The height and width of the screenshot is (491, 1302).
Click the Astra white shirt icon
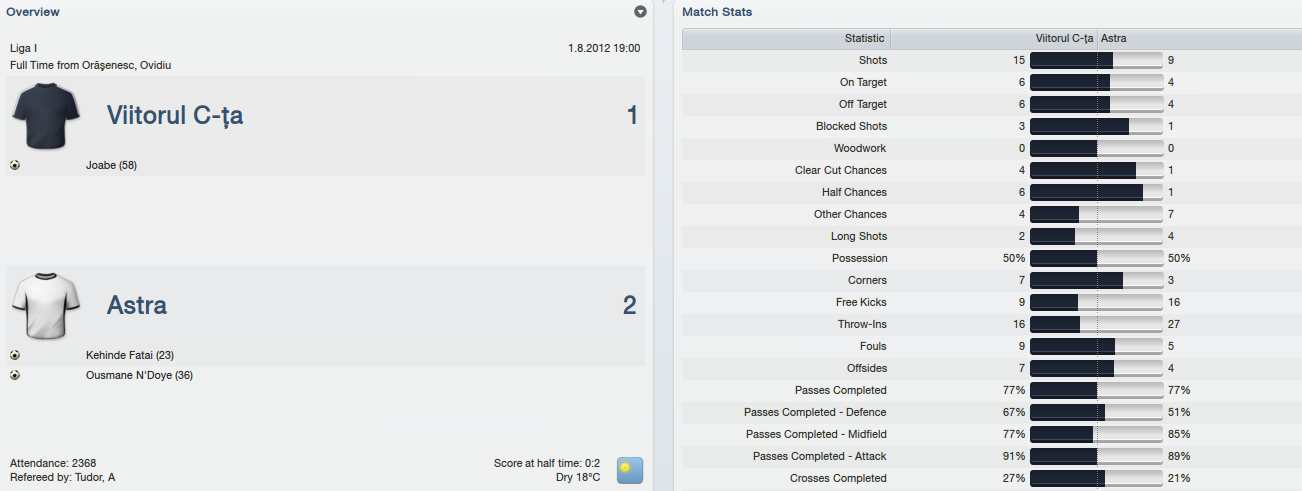click(46, 305)
